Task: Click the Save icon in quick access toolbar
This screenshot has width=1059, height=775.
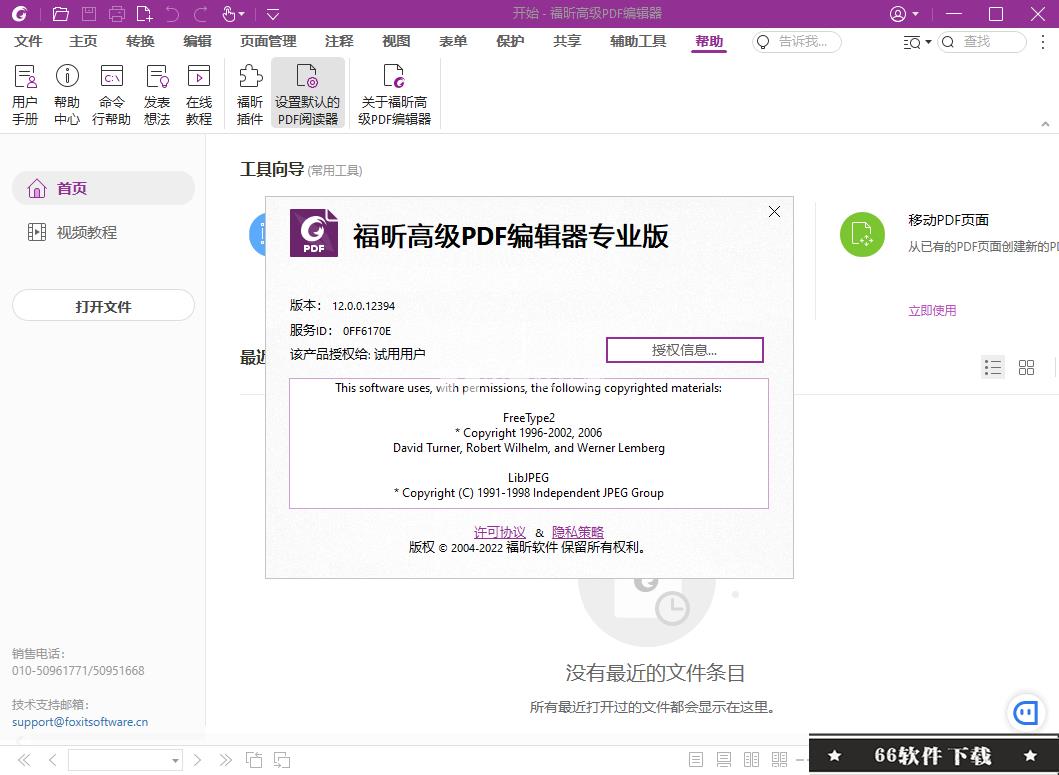Action: pyautogui.click(x=88, y=14)
